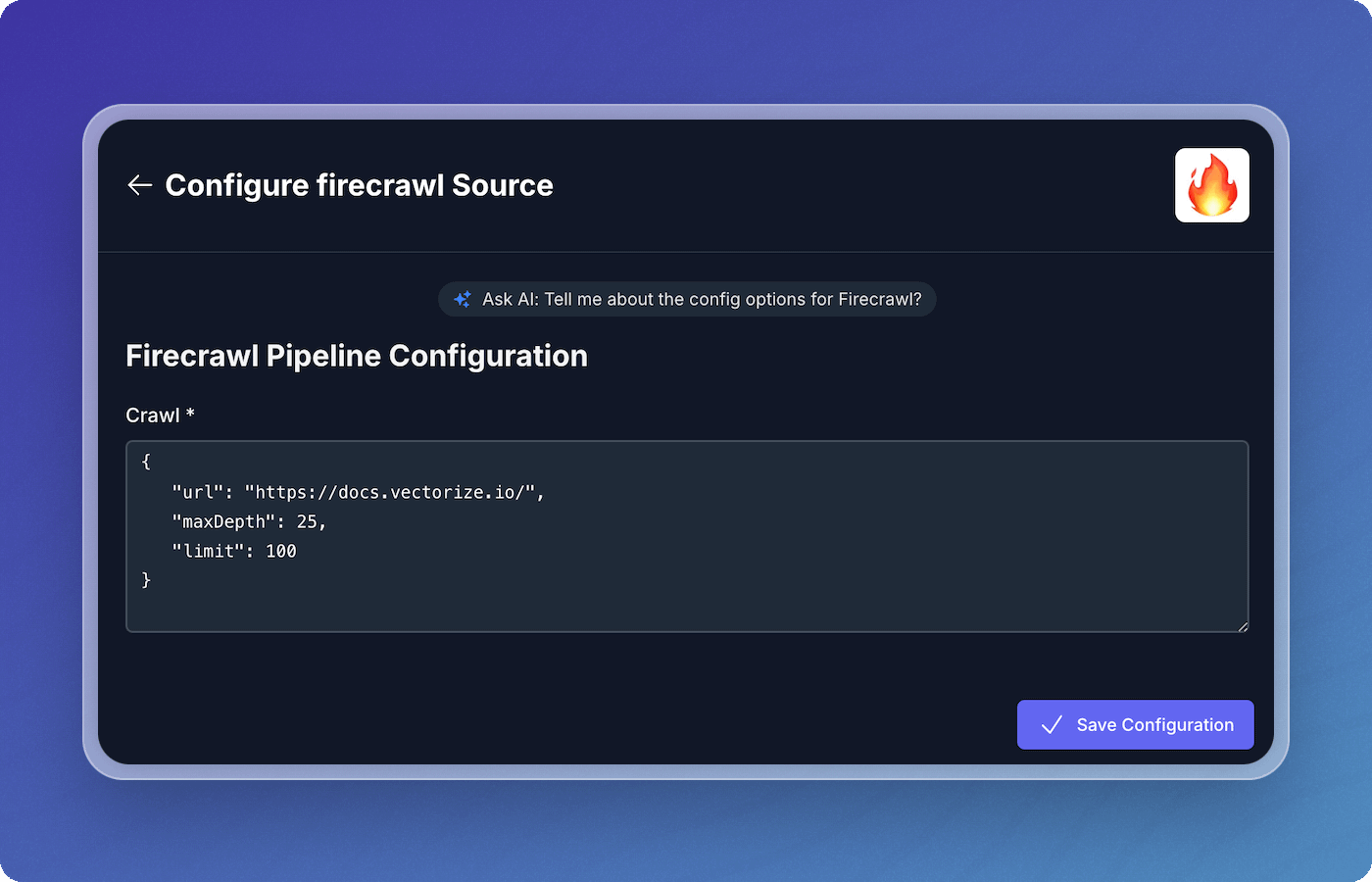The height and width of the screenshot is (882, 1372).
Task: Click the closing brace in the JSON
Action: tap(146, 580)
